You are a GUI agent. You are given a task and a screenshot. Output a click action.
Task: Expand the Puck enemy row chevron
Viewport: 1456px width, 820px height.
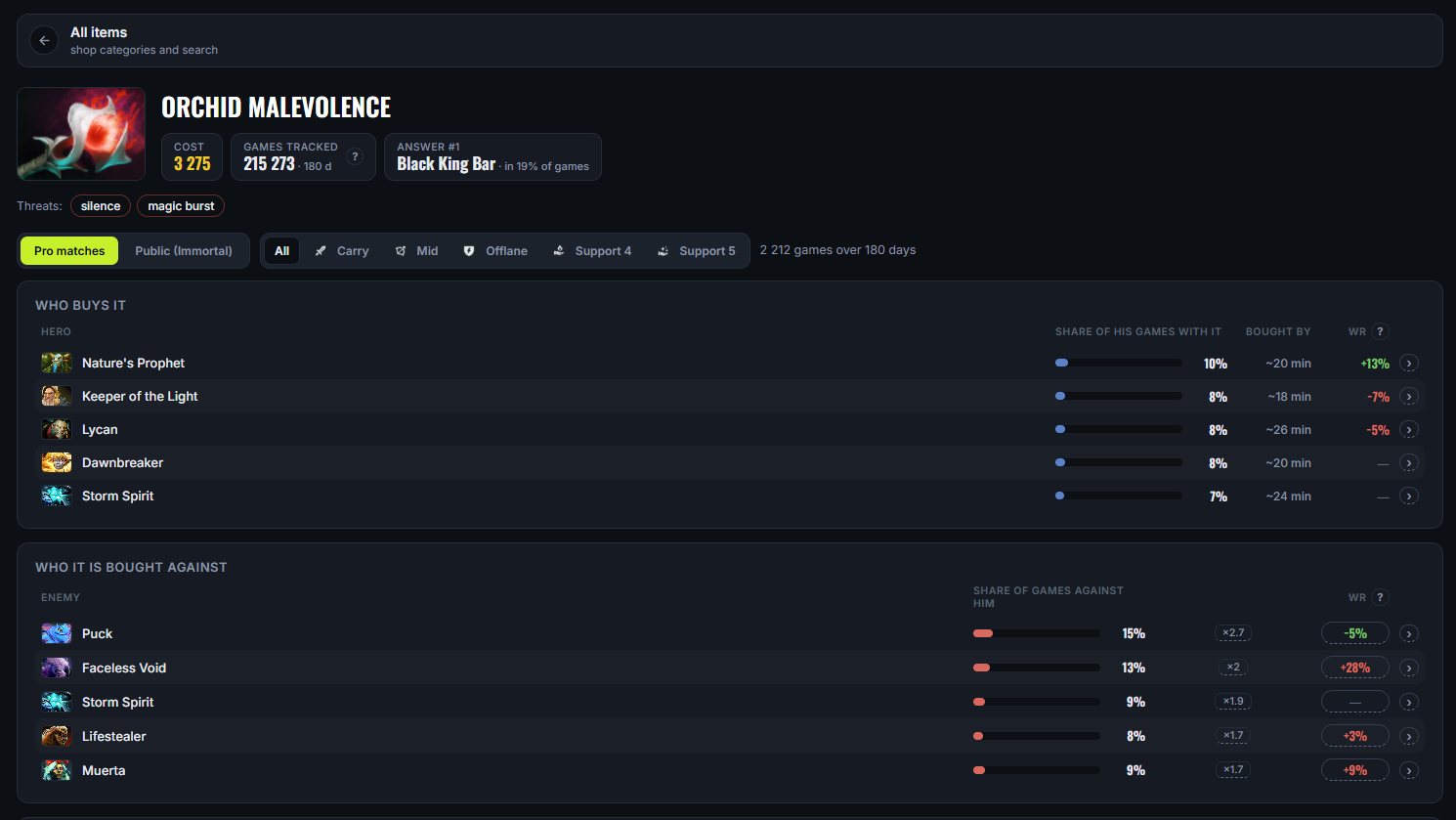coord(1408,634)
